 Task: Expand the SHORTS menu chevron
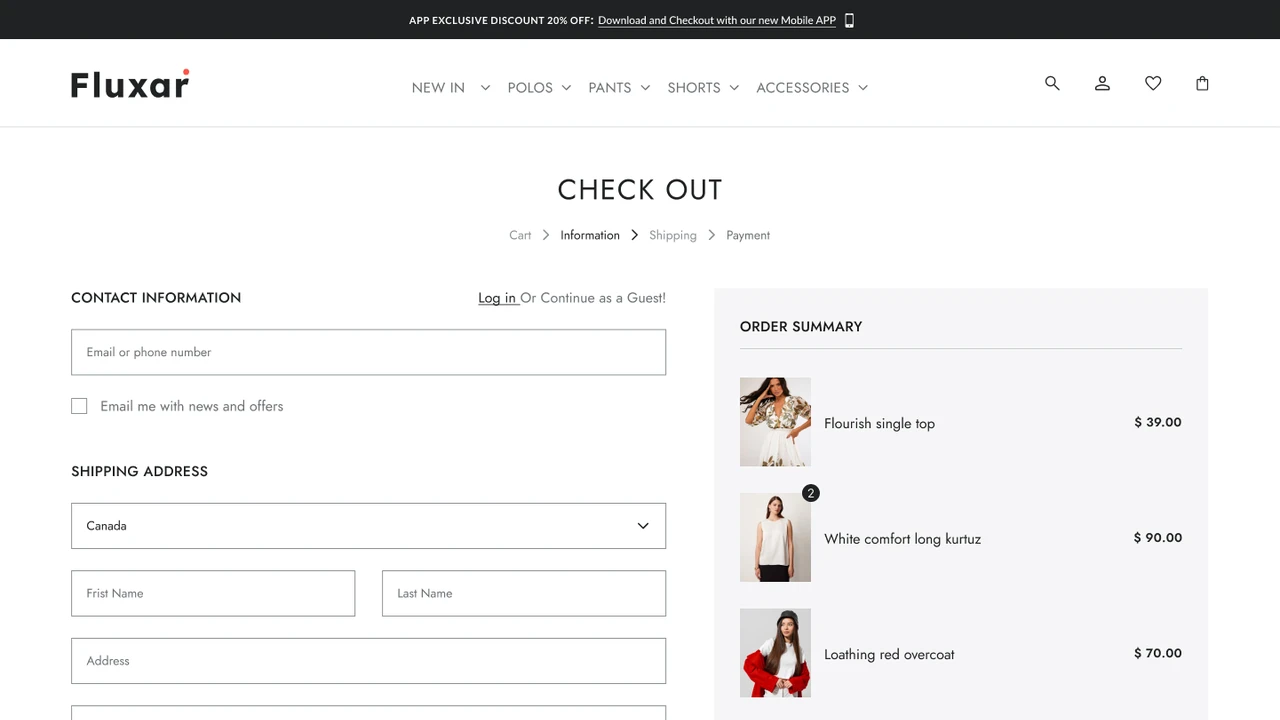click(734, 88)
